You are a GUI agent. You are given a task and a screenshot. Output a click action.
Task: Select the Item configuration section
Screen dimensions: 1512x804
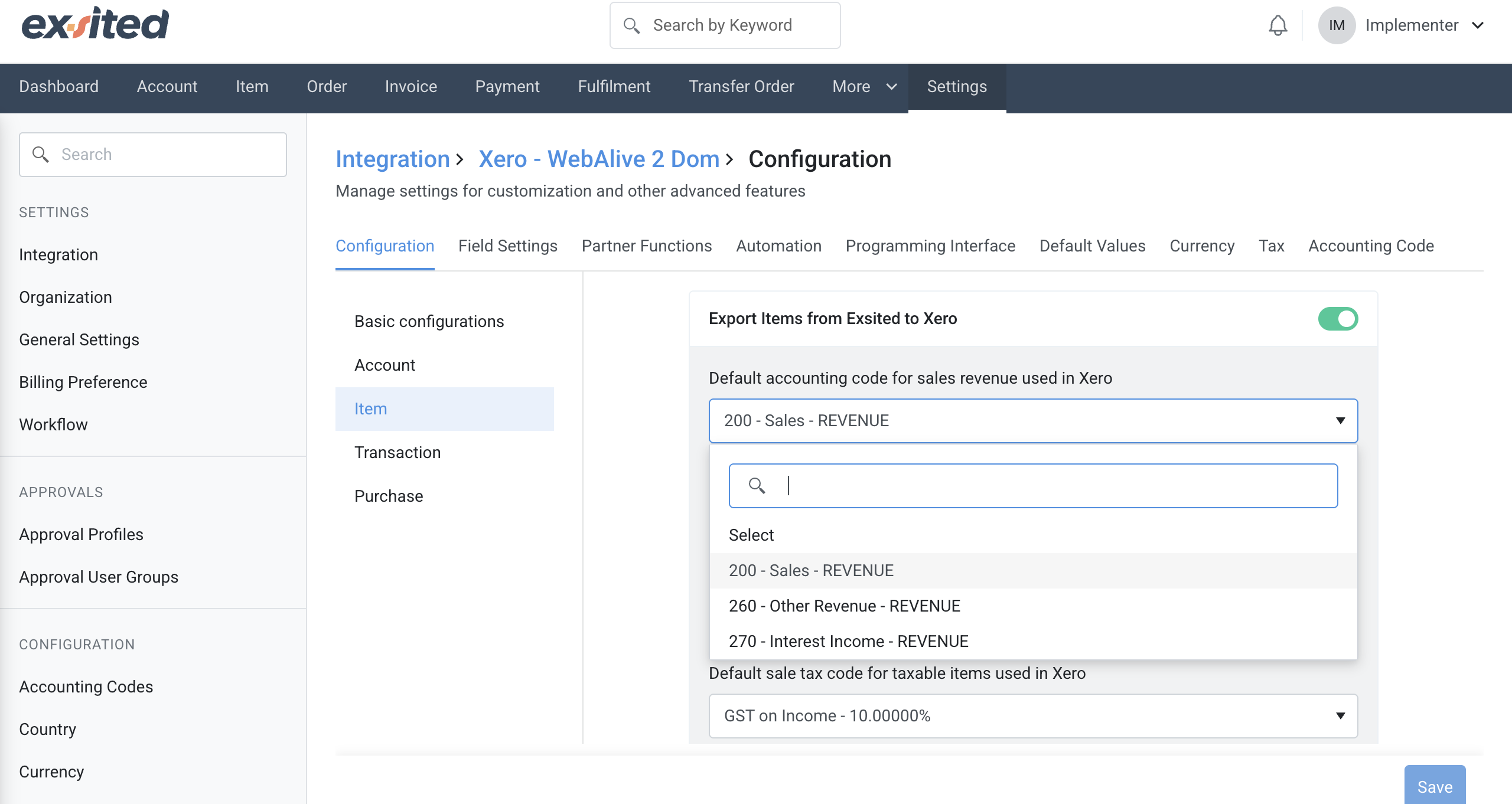[444, 409]
